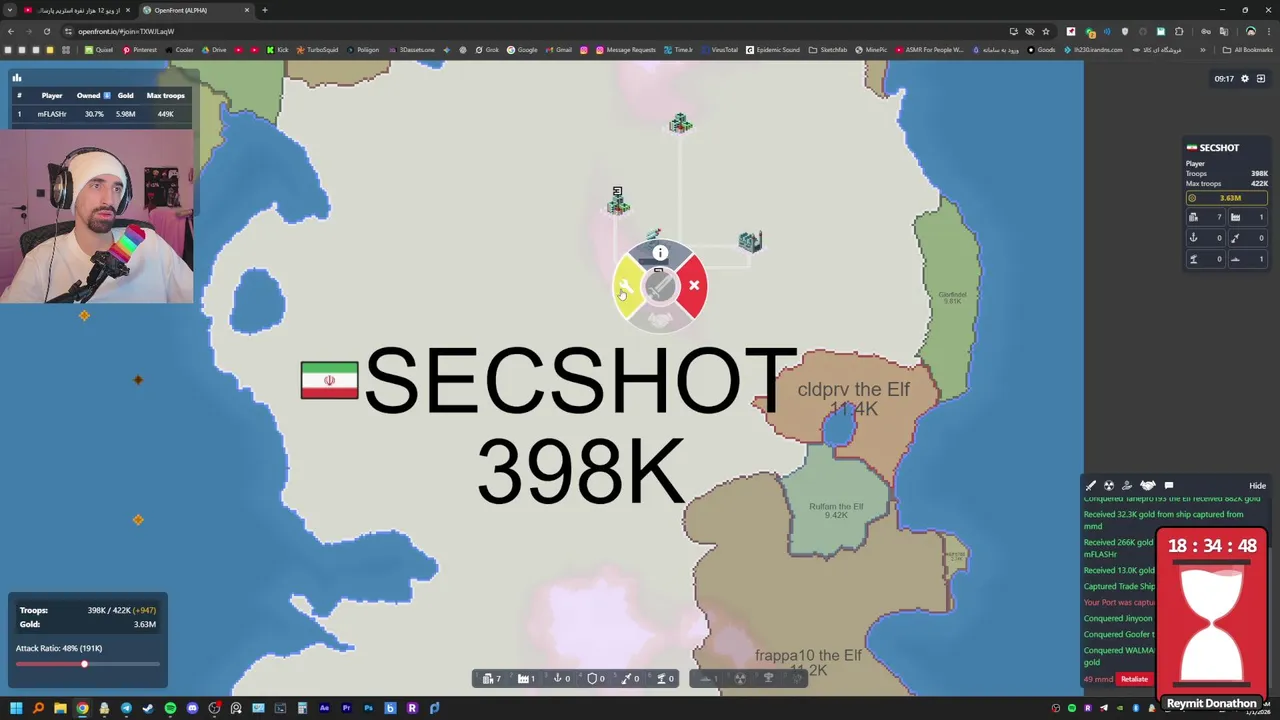Toggle the trade events filter icon
Screen dimensions: 1280x720
[1128, 486]
